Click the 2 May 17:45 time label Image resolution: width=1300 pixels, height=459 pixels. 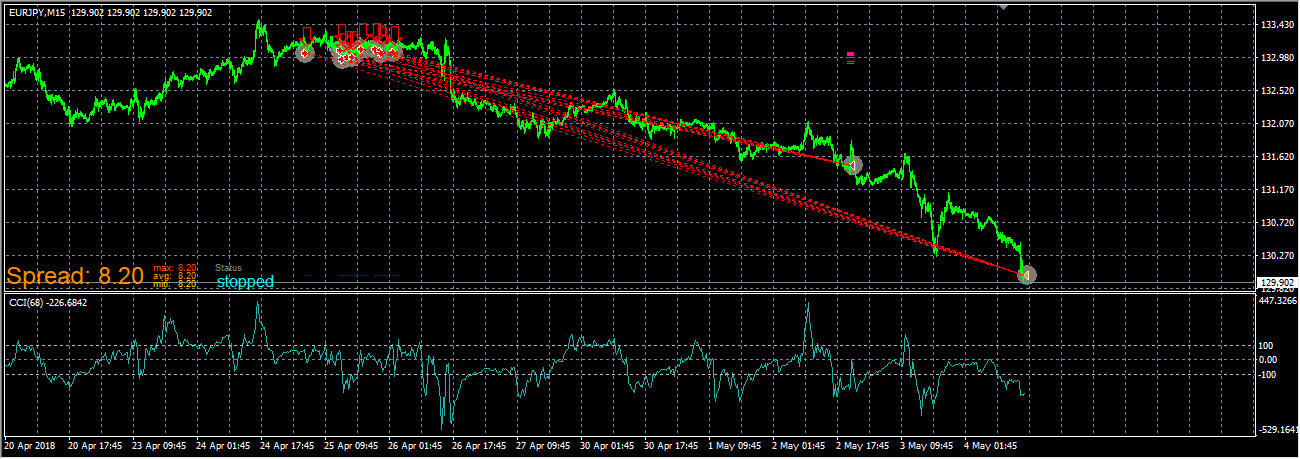[x=862, y=445]
